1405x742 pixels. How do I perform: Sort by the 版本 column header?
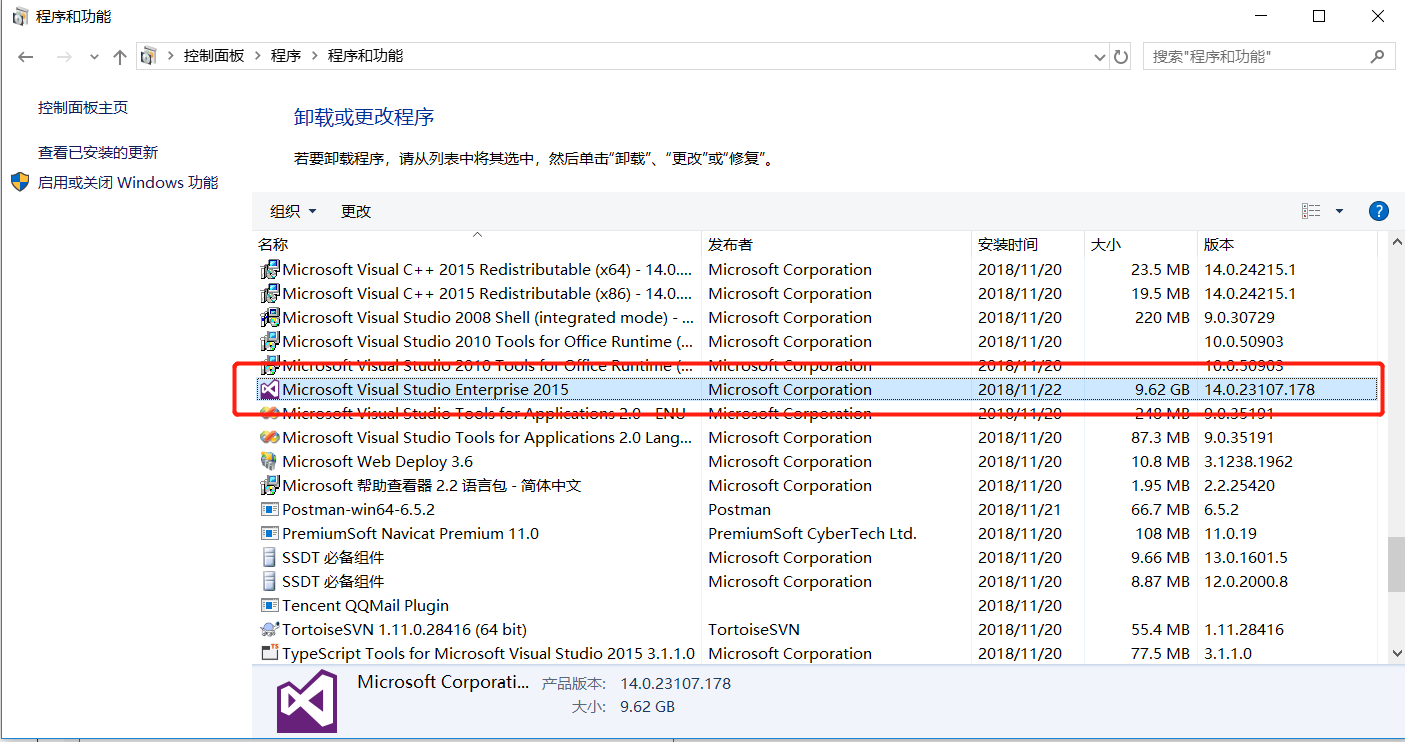click(x=1288, y=244)
